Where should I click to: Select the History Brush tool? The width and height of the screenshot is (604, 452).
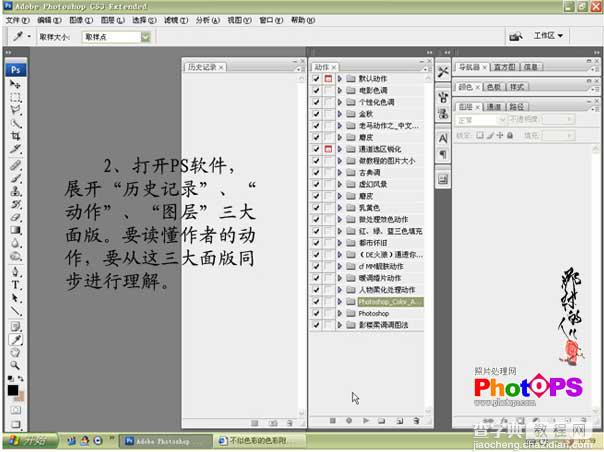tap(15, 204)
